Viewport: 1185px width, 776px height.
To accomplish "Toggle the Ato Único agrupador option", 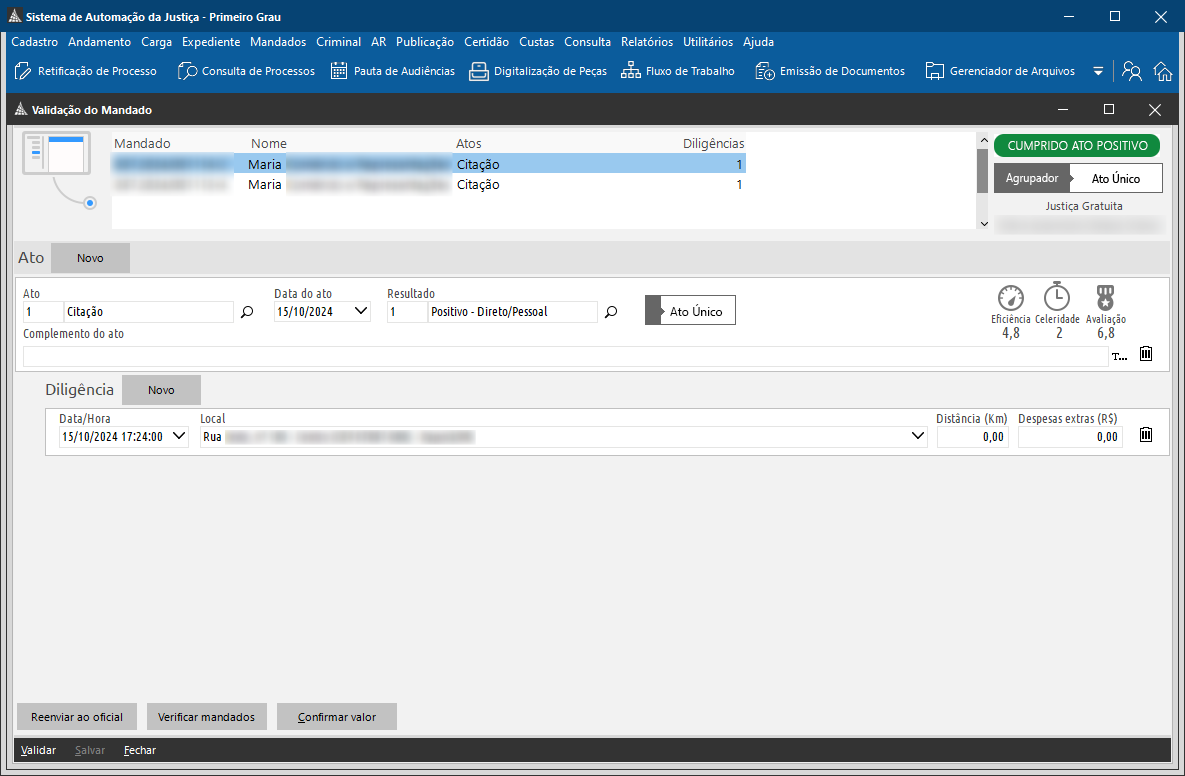I will click(x=1115, y=178).
